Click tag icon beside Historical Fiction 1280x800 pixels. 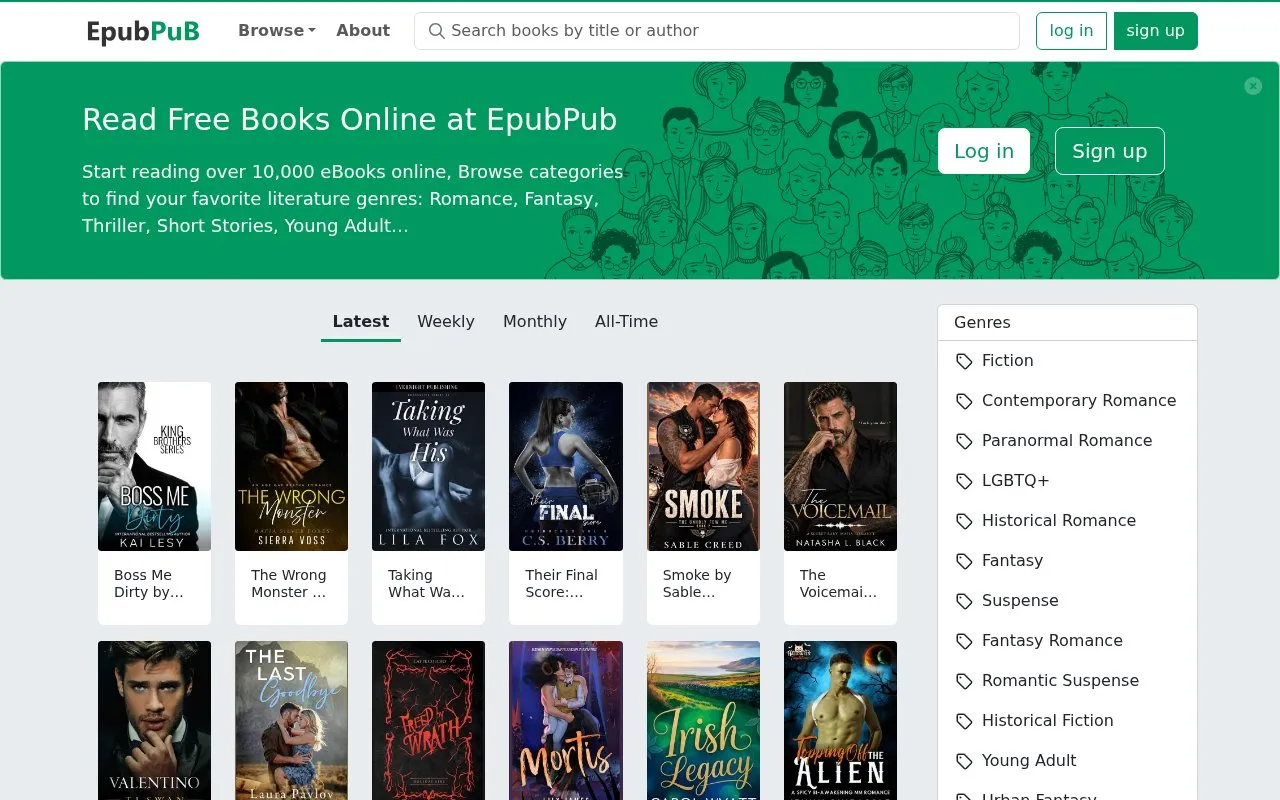click(964, 721)
